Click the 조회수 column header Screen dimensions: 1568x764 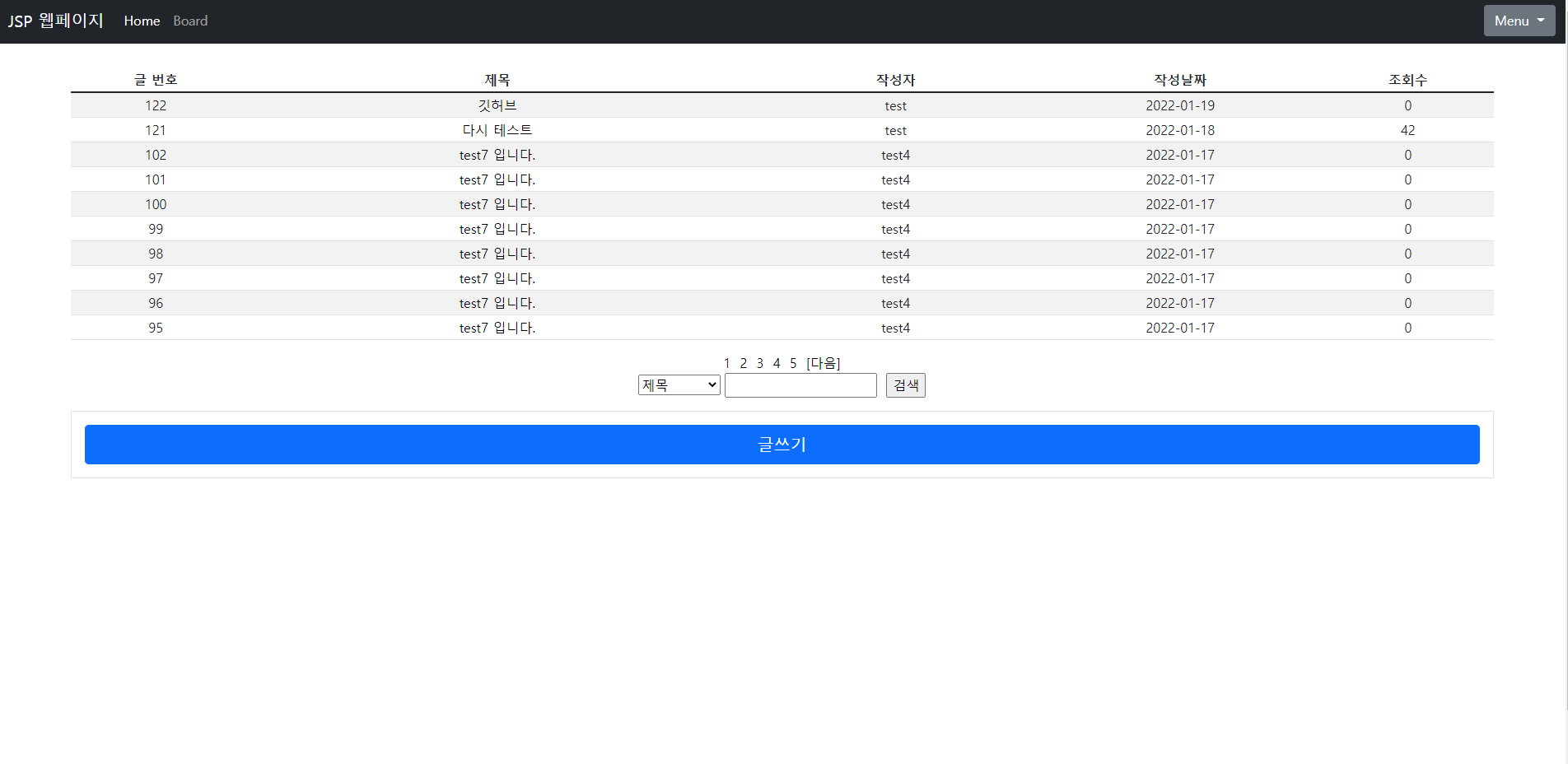pos(1408,80)
